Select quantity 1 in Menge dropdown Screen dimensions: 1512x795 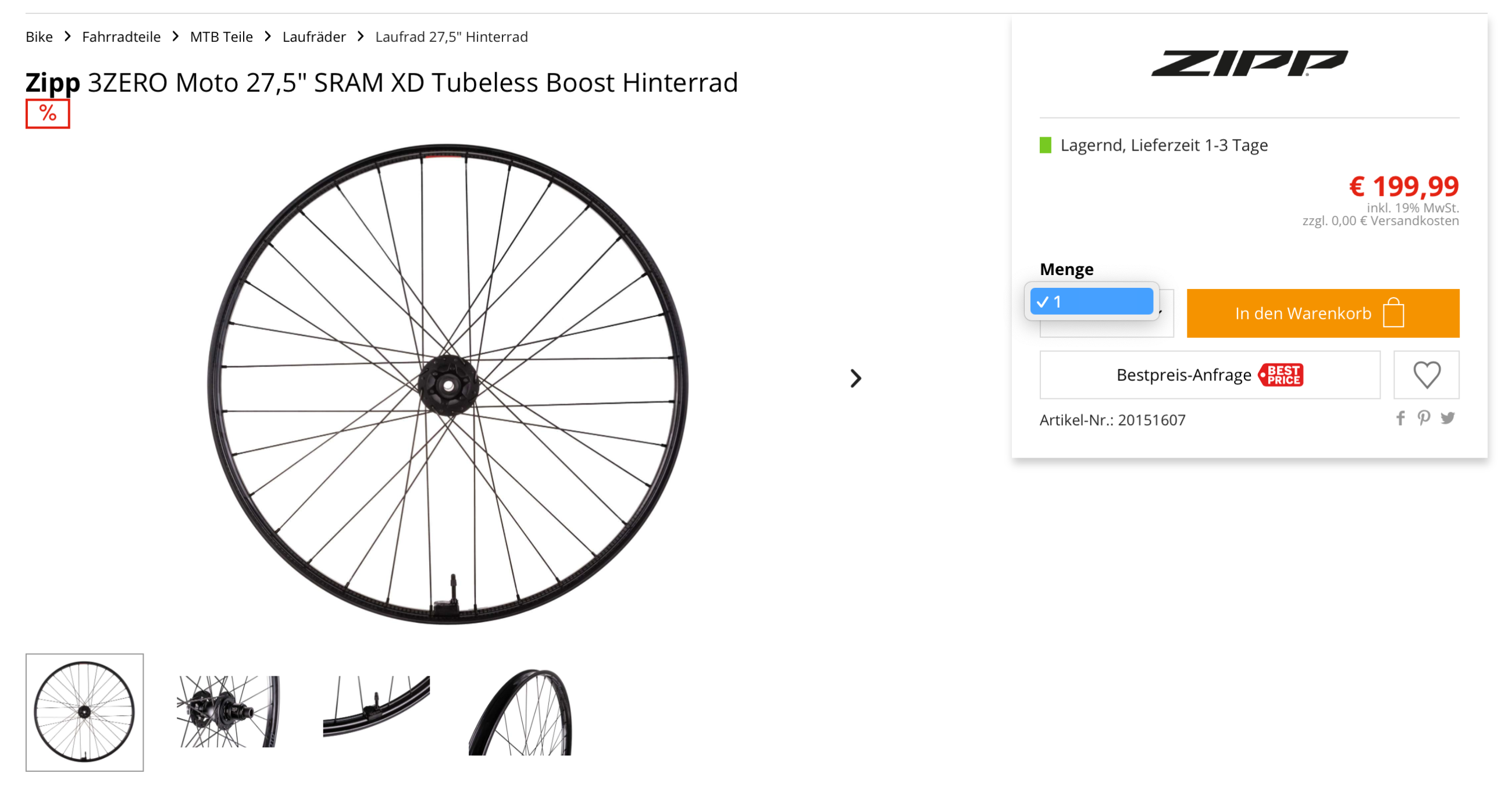pos(1091,302)
